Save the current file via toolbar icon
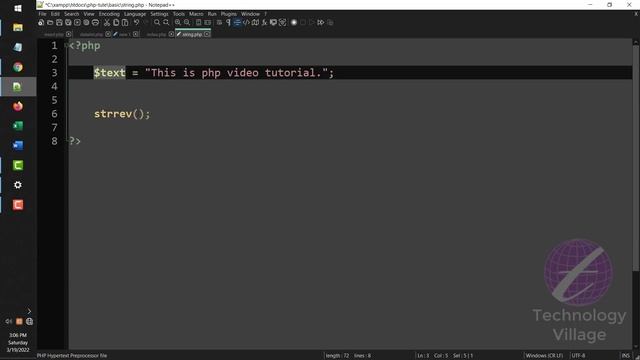 tap(59, 22)
